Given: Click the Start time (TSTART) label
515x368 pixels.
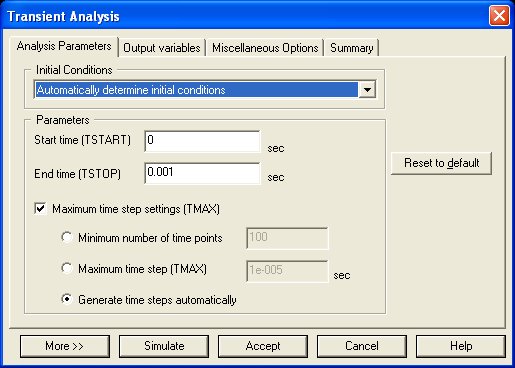Looking at the screenshot, I should [x=82, y=140].
